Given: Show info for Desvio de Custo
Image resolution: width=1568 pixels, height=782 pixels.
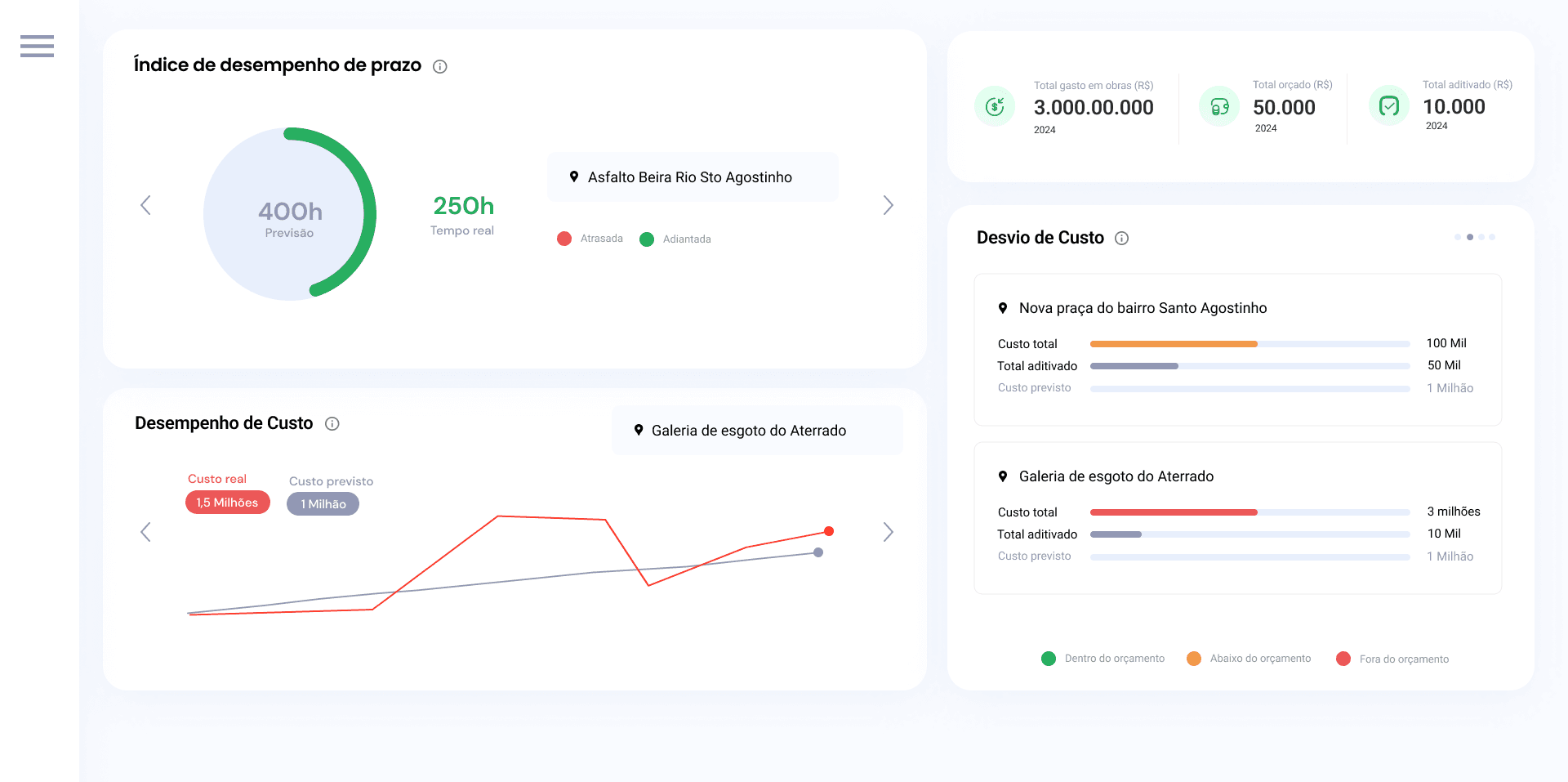Looking at the screenshot, I should point(1122,238).
